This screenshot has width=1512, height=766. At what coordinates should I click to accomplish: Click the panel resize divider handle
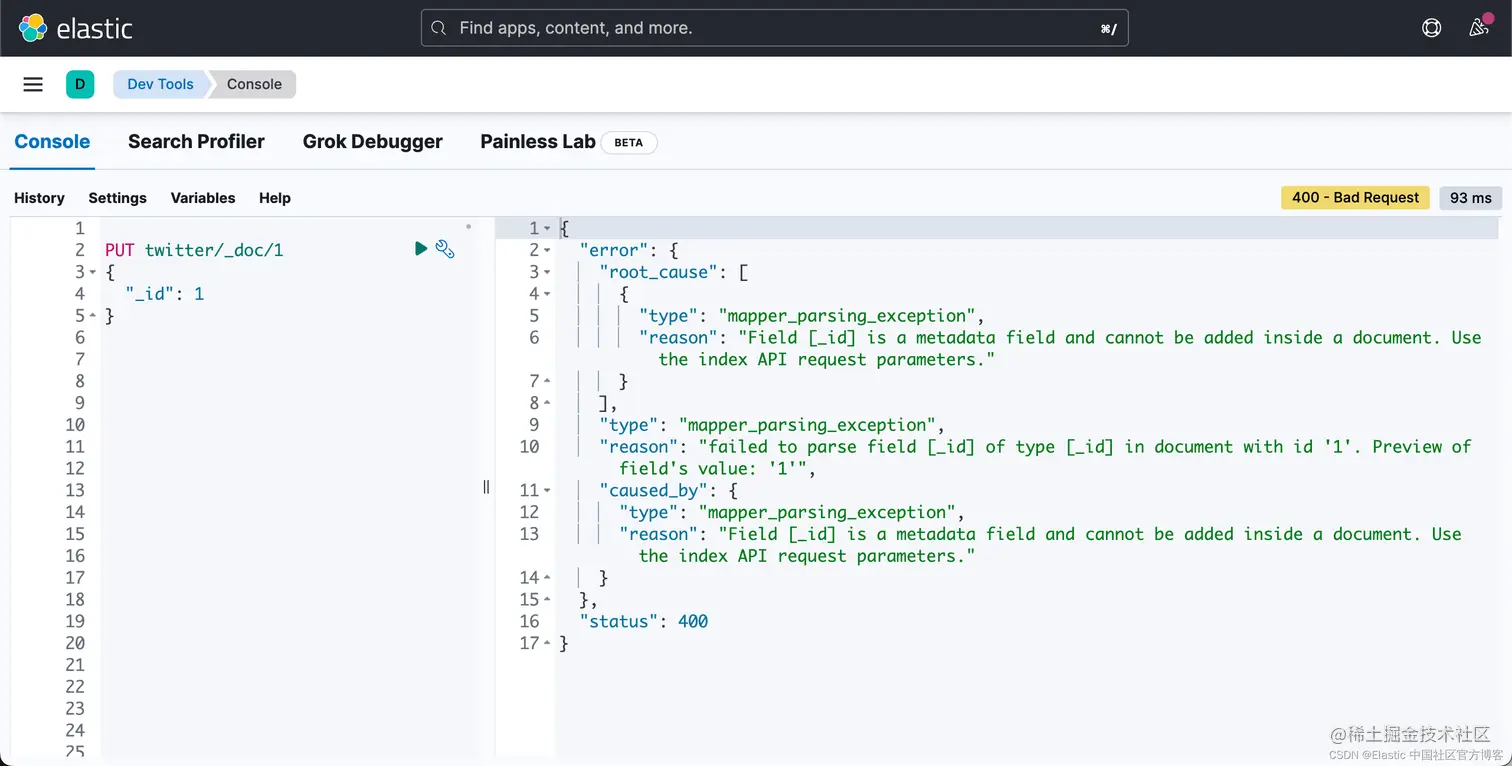coord(486,487)
